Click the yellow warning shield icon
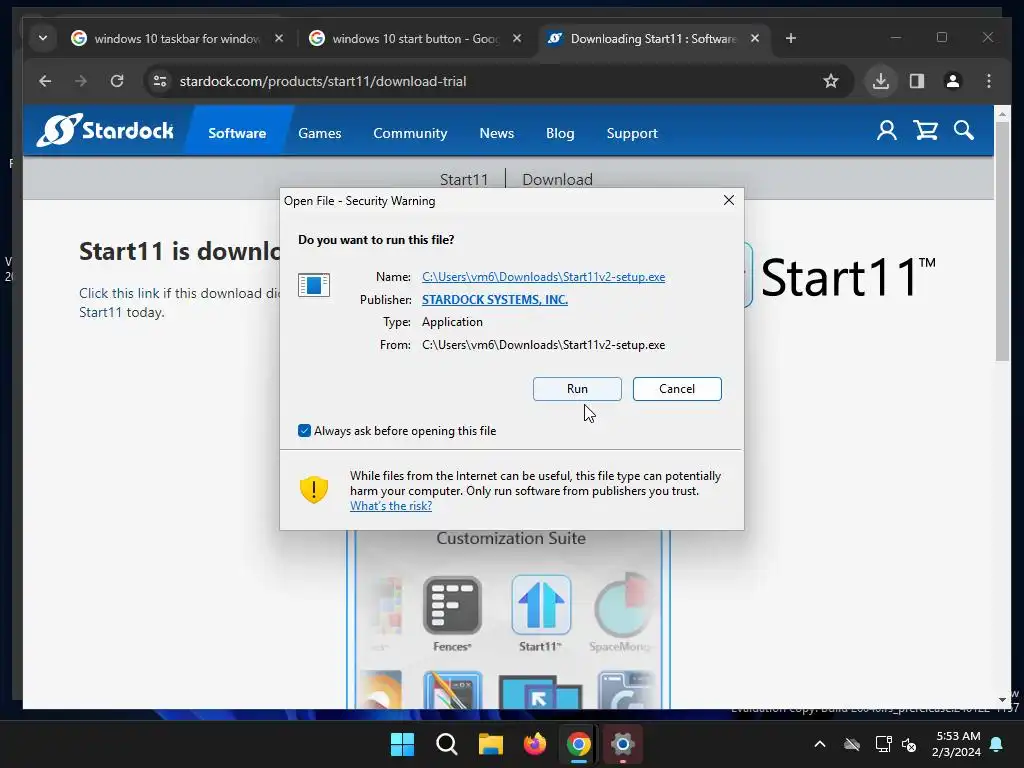 point(313,490)
